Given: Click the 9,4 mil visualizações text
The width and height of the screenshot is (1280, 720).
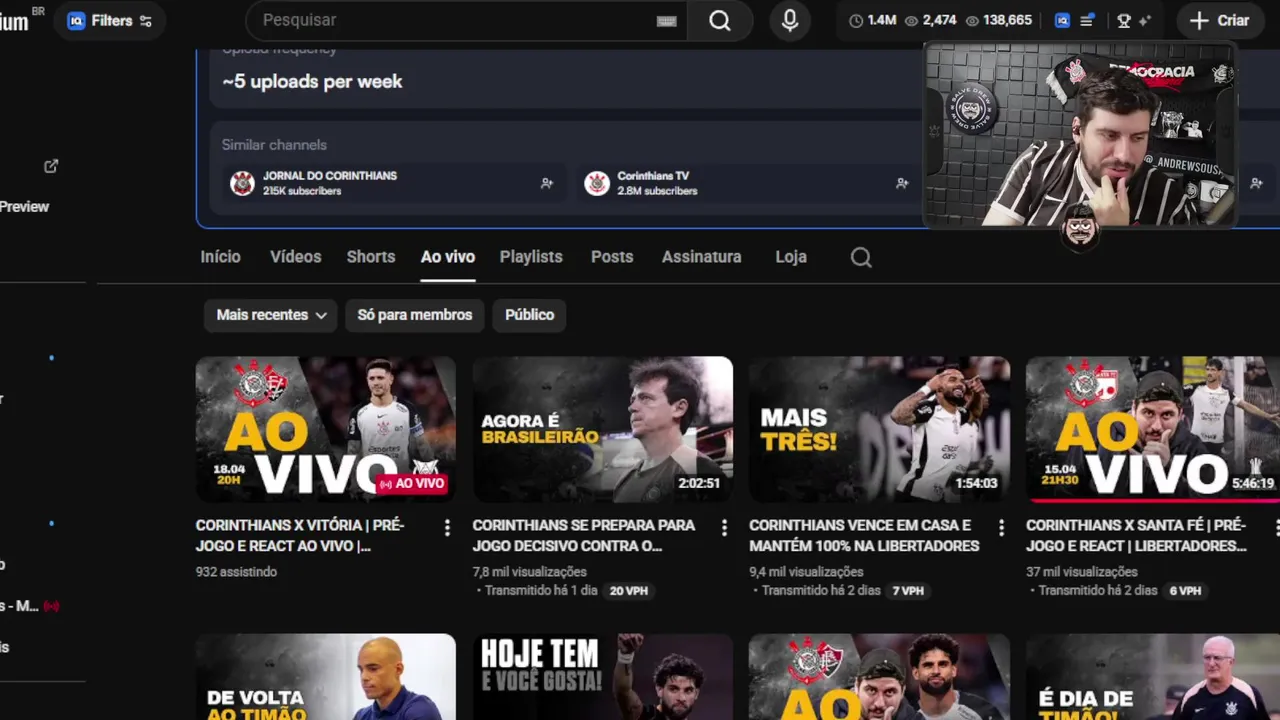Looking at the screenshot, I should (806, 572).
